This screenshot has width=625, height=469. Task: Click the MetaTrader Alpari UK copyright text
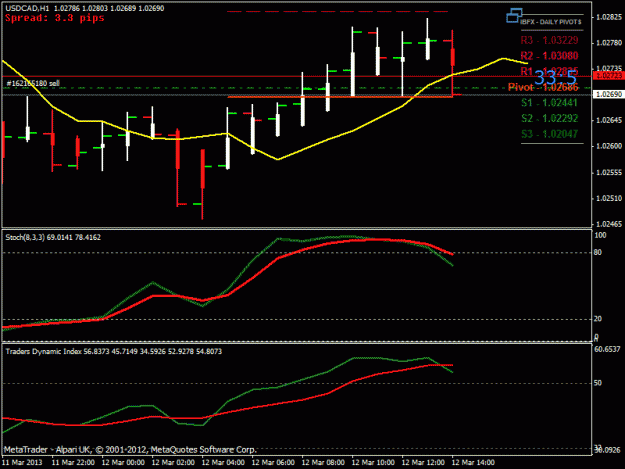(130, 450)
